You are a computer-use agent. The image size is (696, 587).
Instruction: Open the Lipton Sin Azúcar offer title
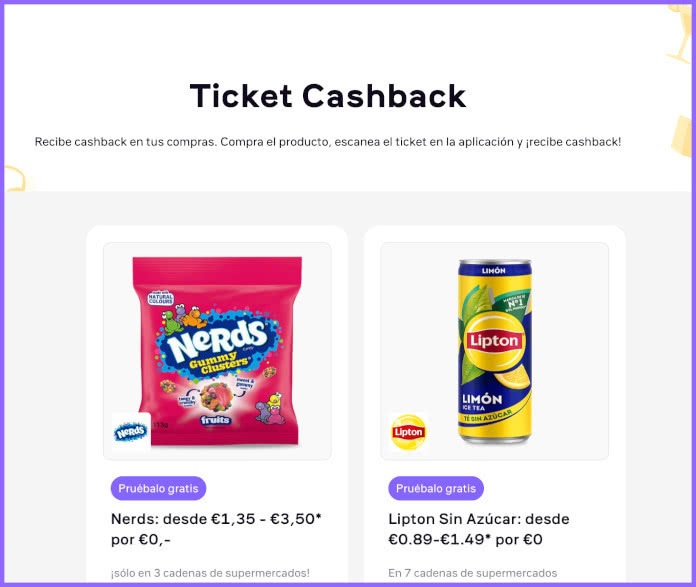point(479,529)
